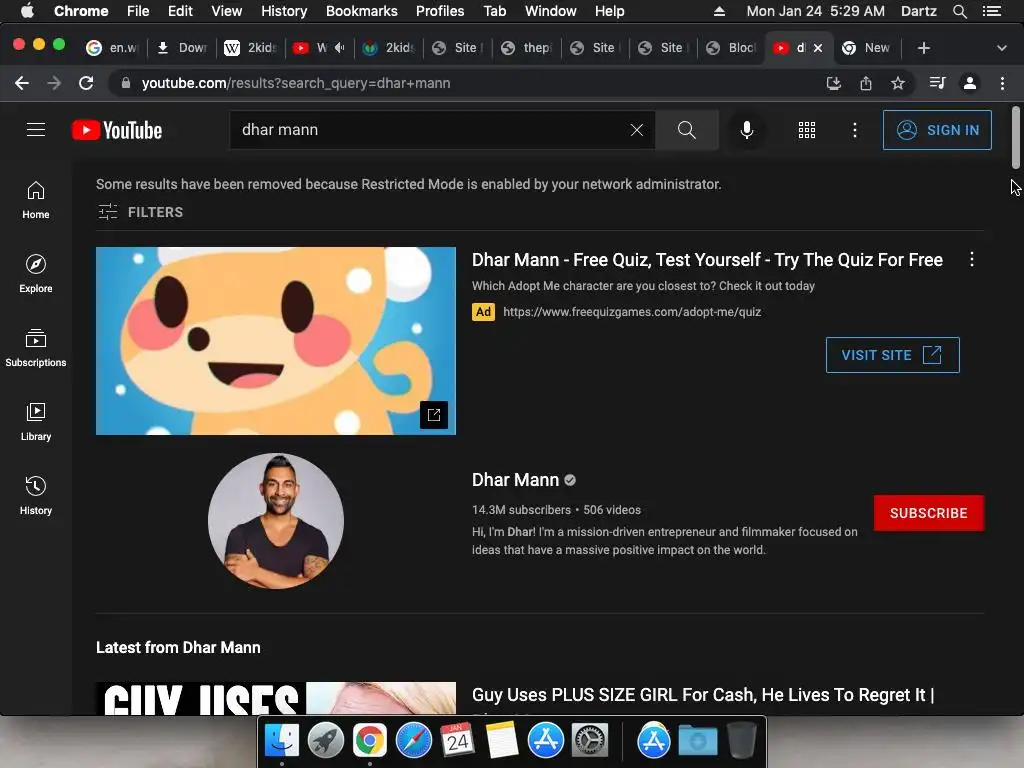The width and height of the screenshot is (1024, 768).
Task: Open the YouTube hamburger guide menu
Action: point(36,130)
